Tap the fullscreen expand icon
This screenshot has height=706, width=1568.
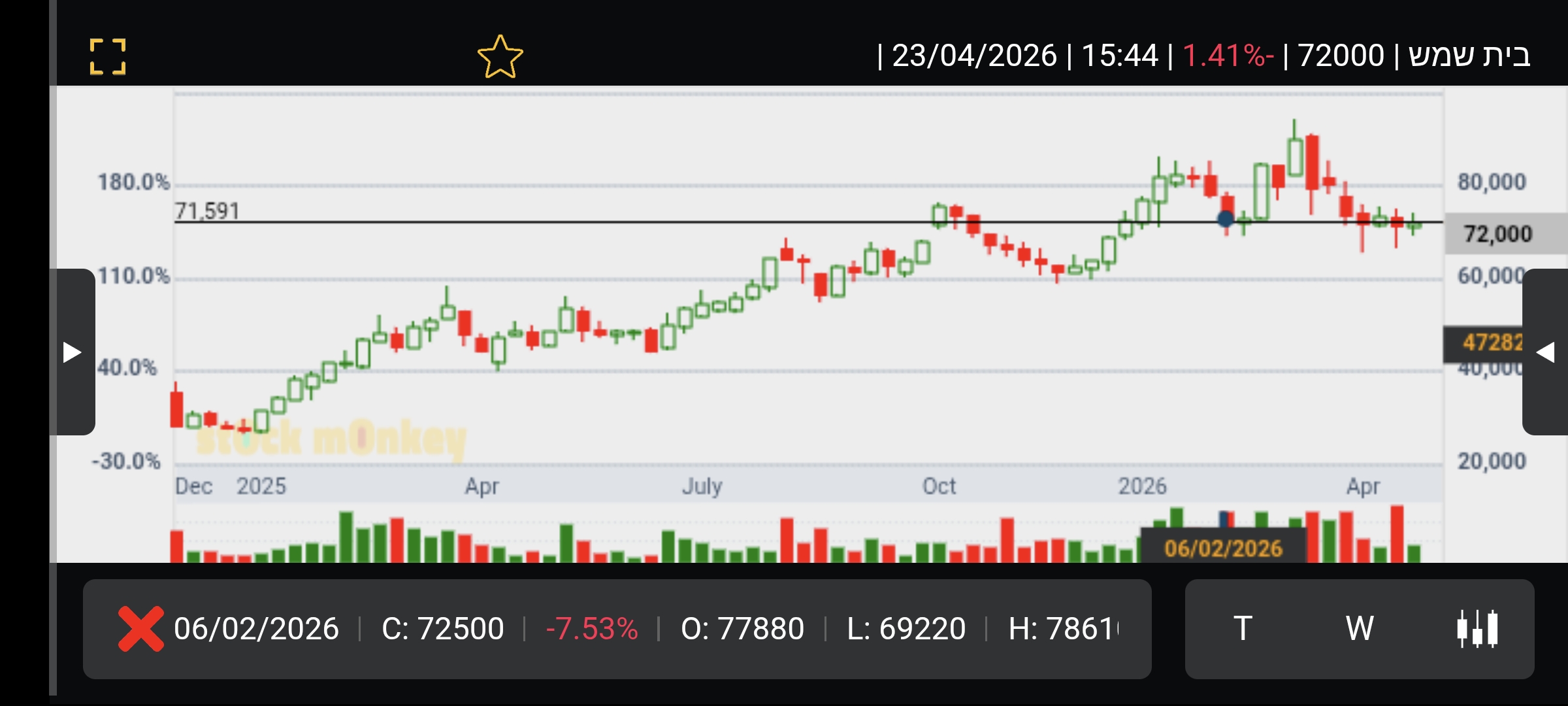(108, 57)
